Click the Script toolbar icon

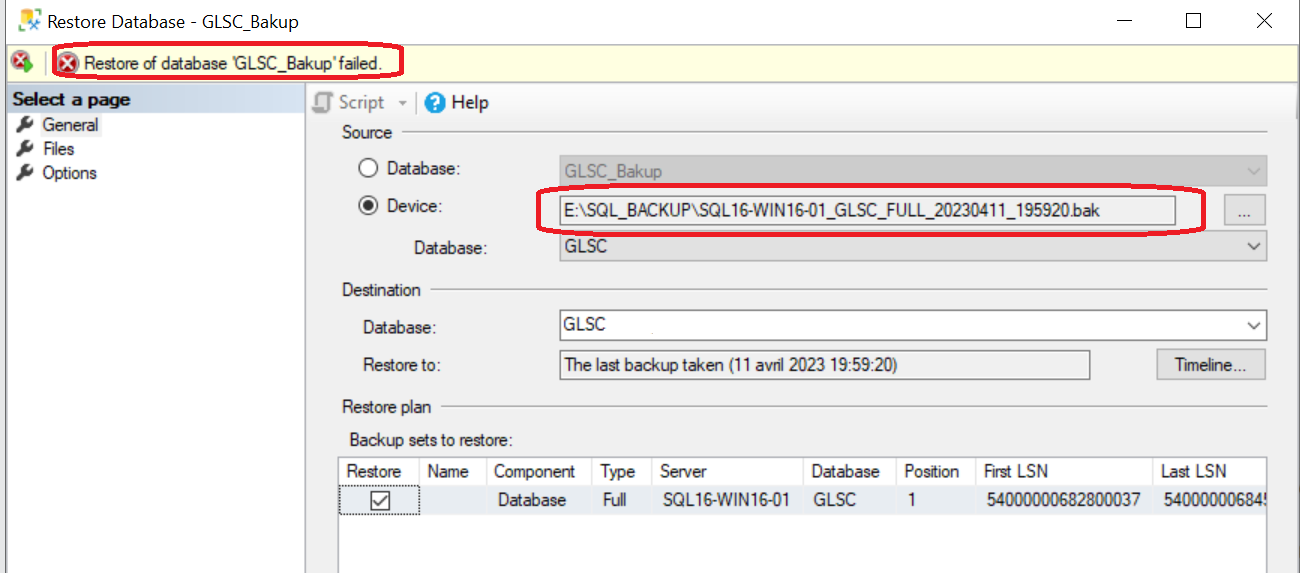coord(323,102)
